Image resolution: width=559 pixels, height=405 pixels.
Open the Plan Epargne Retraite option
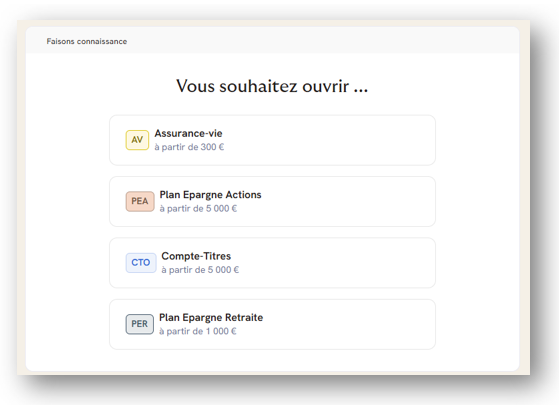point(272,324)
